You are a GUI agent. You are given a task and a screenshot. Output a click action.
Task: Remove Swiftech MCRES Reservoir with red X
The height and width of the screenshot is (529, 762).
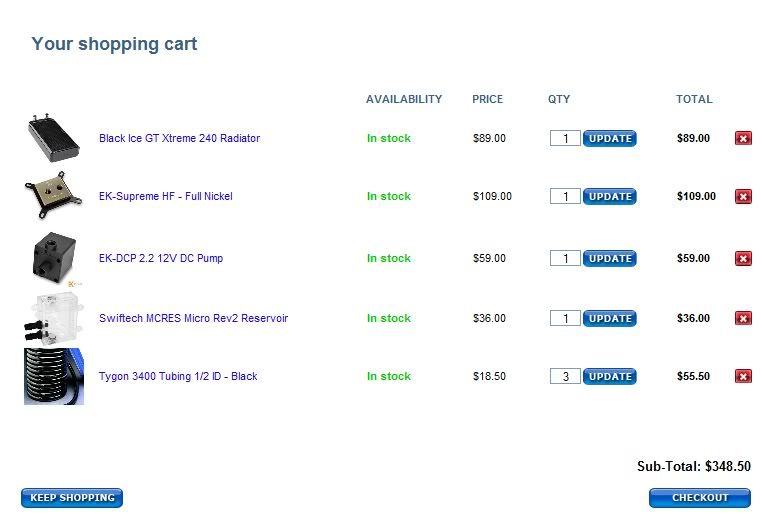(743, 318)
